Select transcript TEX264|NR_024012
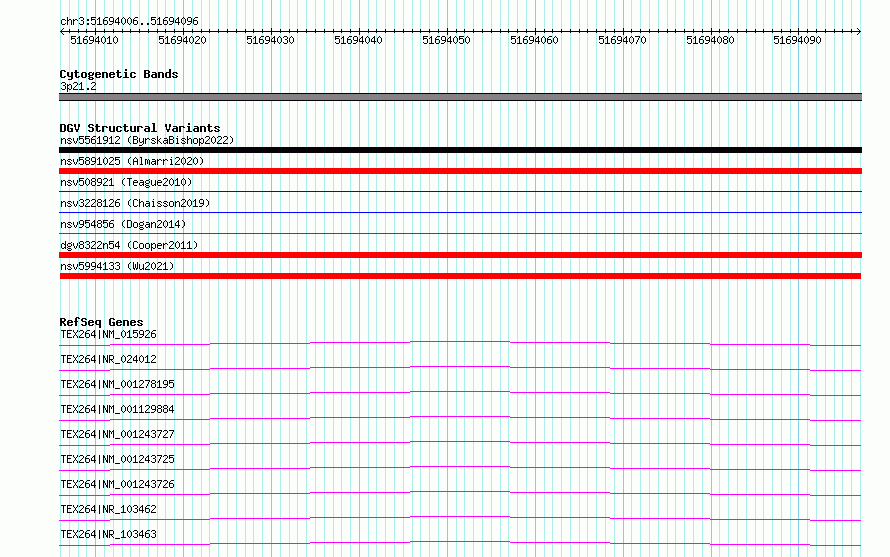 [x=108, y=359]
